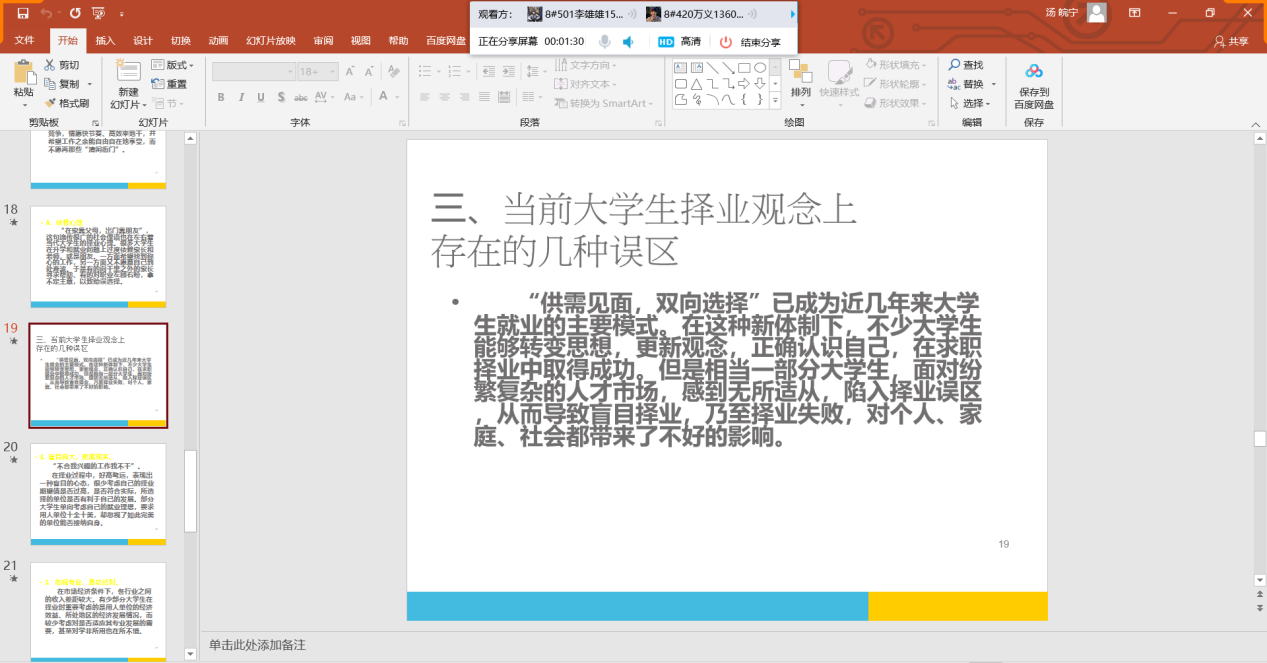Click the Find magnifier icon
The width and height of the screenshot is (1267, 663).
[955, 65]
